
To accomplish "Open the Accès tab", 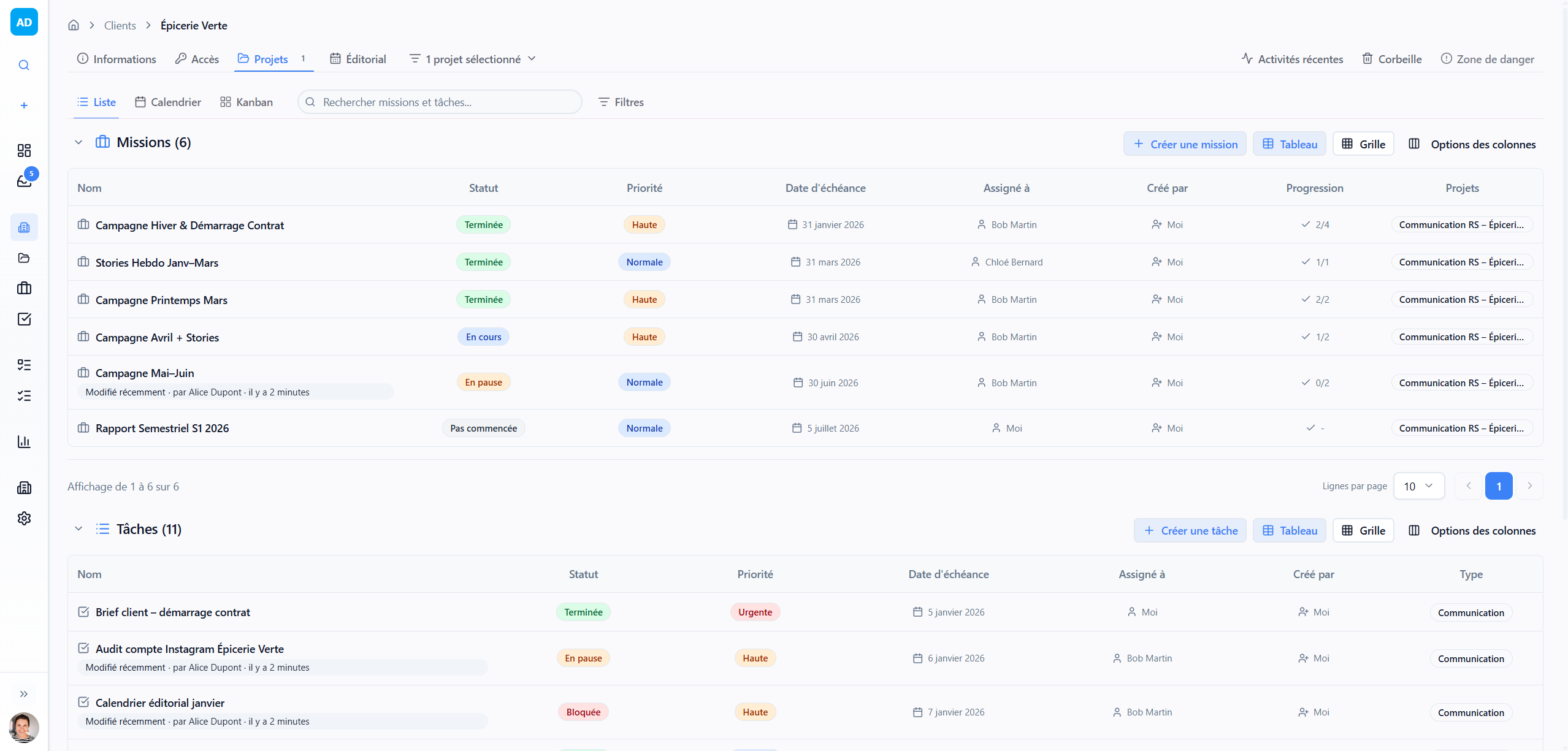I will [197, 59].
